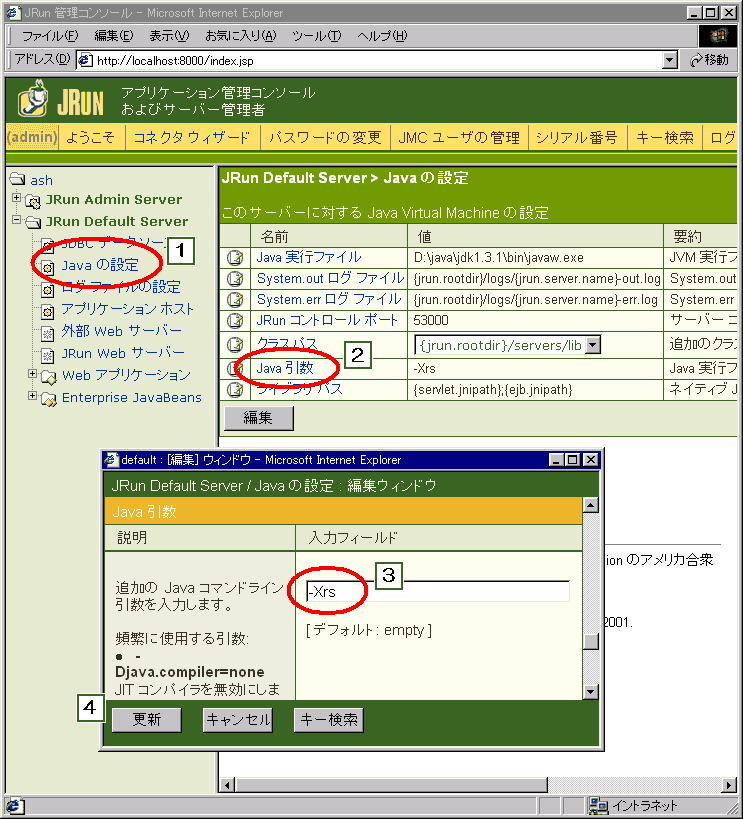
Task: Click edit window scrollbar down arrow
Action: coord(590,692)
